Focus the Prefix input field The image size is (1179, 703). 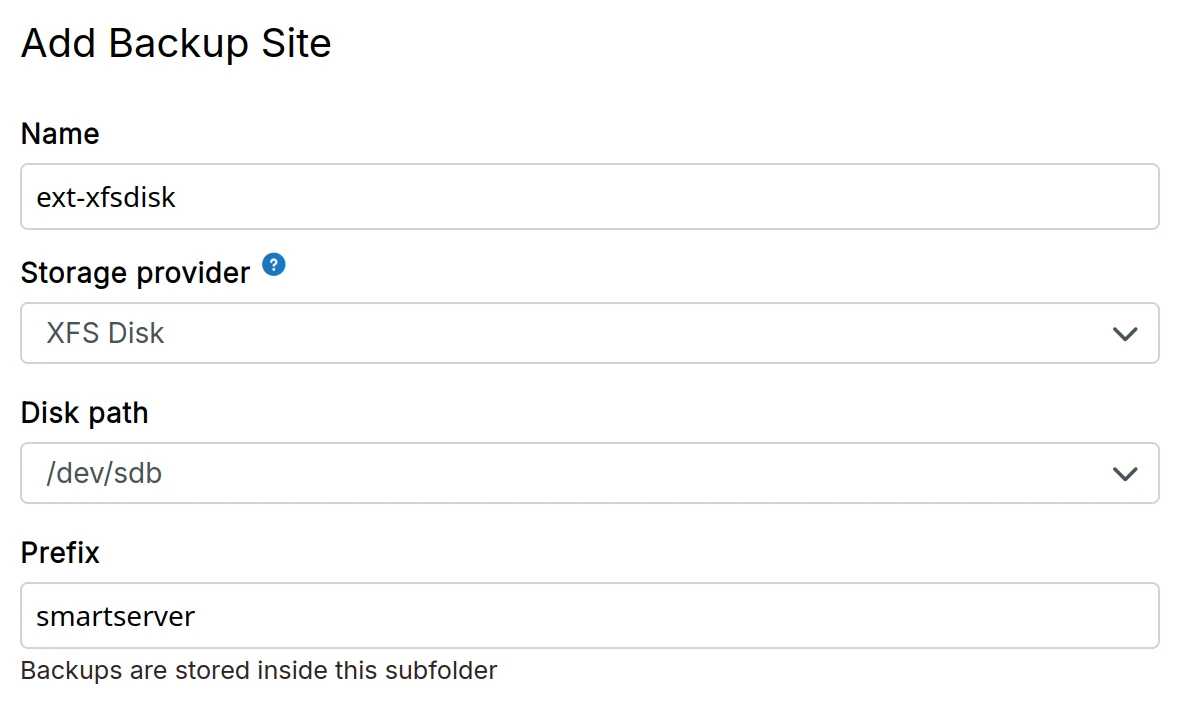589,615
